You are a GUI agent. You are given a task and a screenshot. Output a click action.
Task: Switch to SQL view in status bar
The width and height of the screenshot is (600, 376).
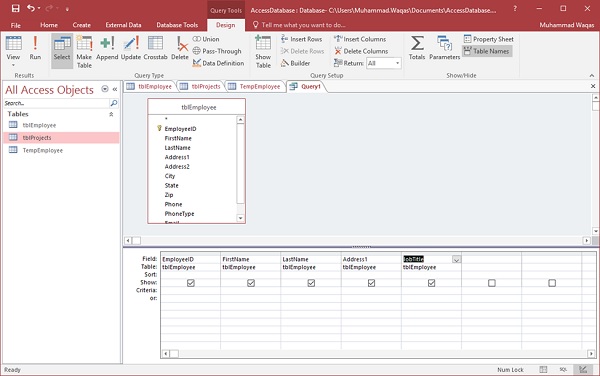click(x=563, y=369)
